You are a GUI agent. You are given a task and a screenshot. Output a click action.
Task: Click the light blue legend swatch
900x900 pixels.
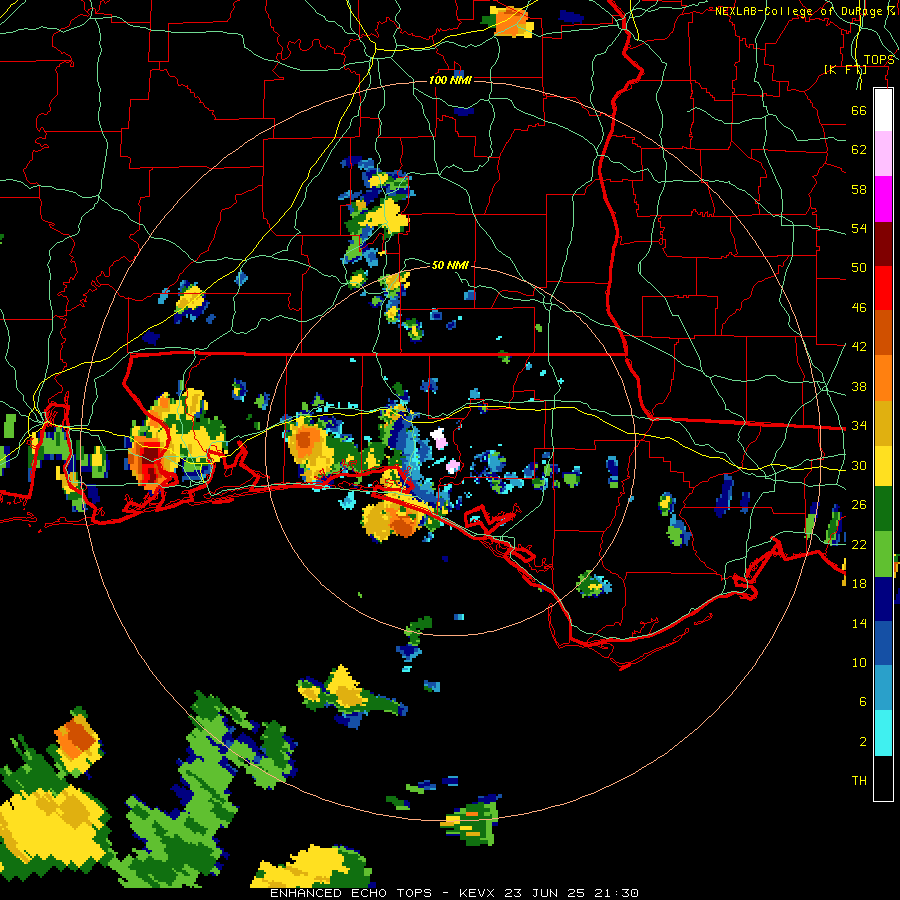click(x=883, y=688)
